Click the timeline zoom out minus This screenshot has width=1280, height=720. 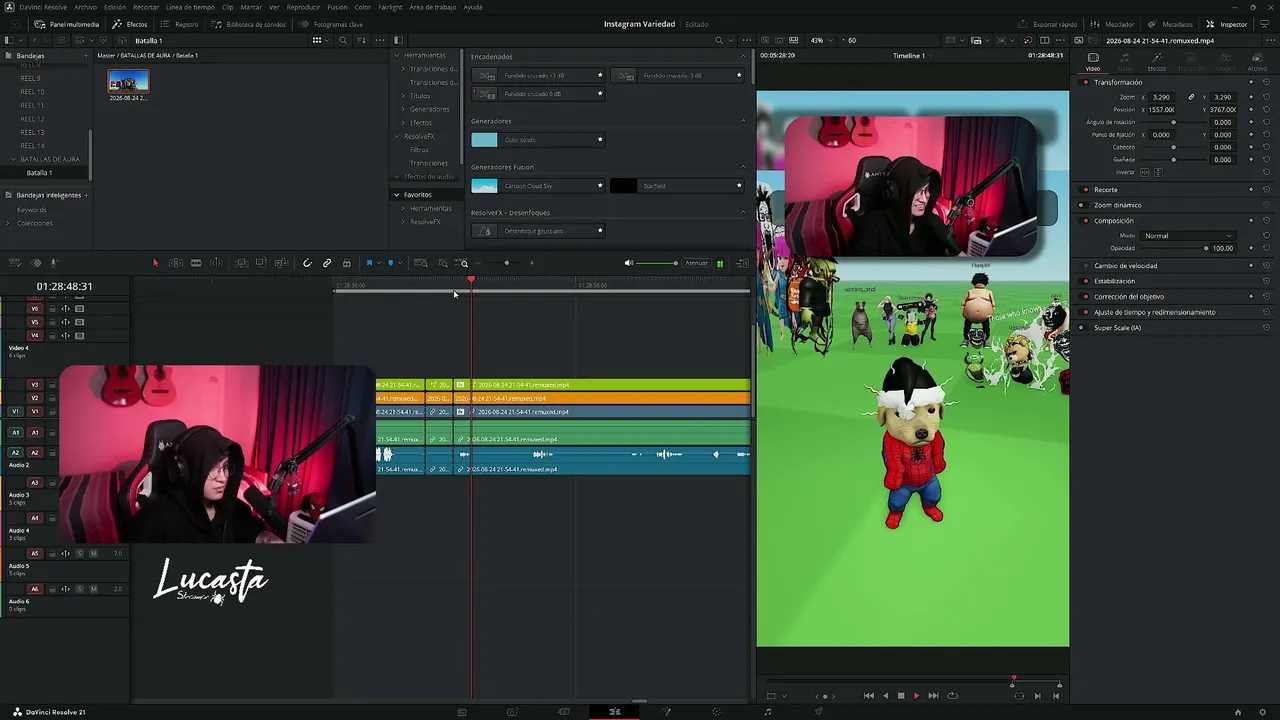click(479, 263)
